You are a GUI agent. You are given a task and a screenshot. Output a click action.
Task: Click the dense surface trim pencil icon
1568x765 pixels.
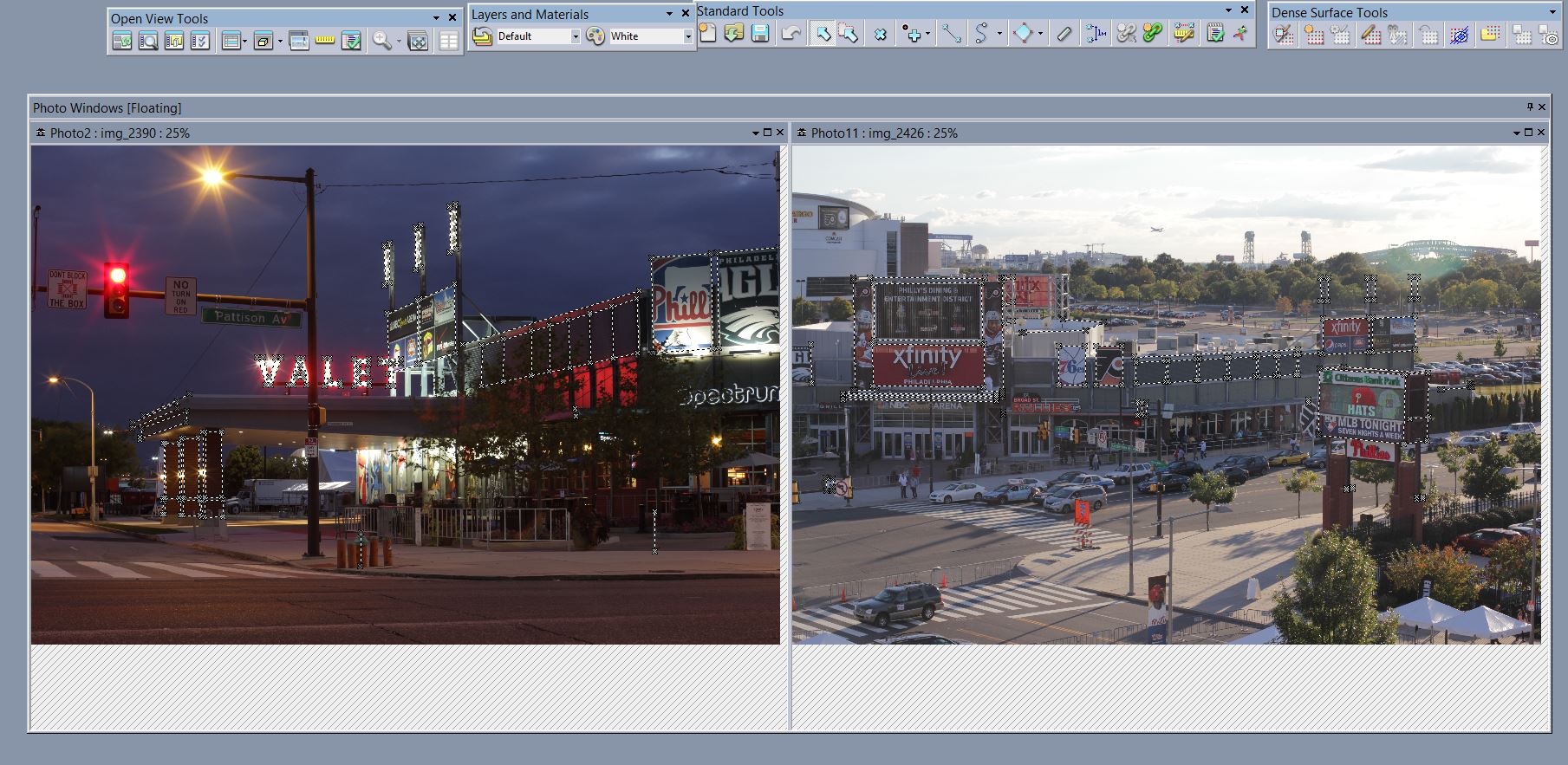click(x=1284, y=36)
